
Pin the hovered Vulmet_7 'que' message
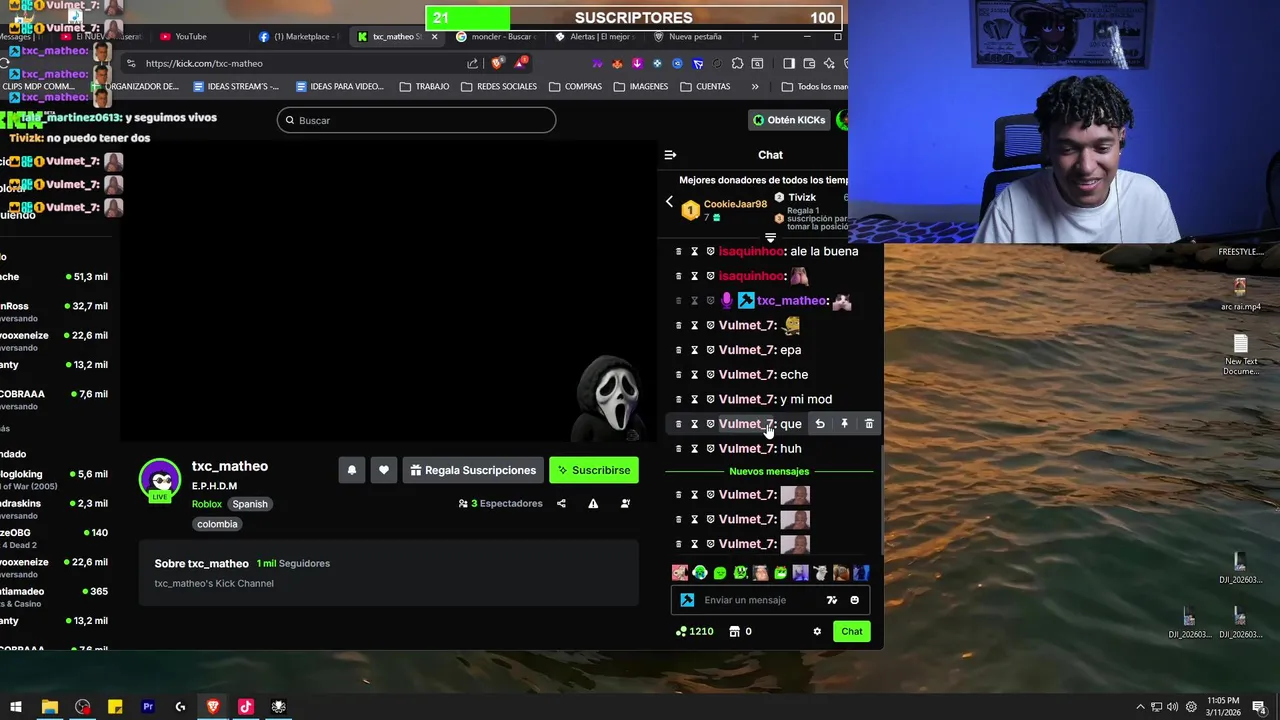pos(844,424)
